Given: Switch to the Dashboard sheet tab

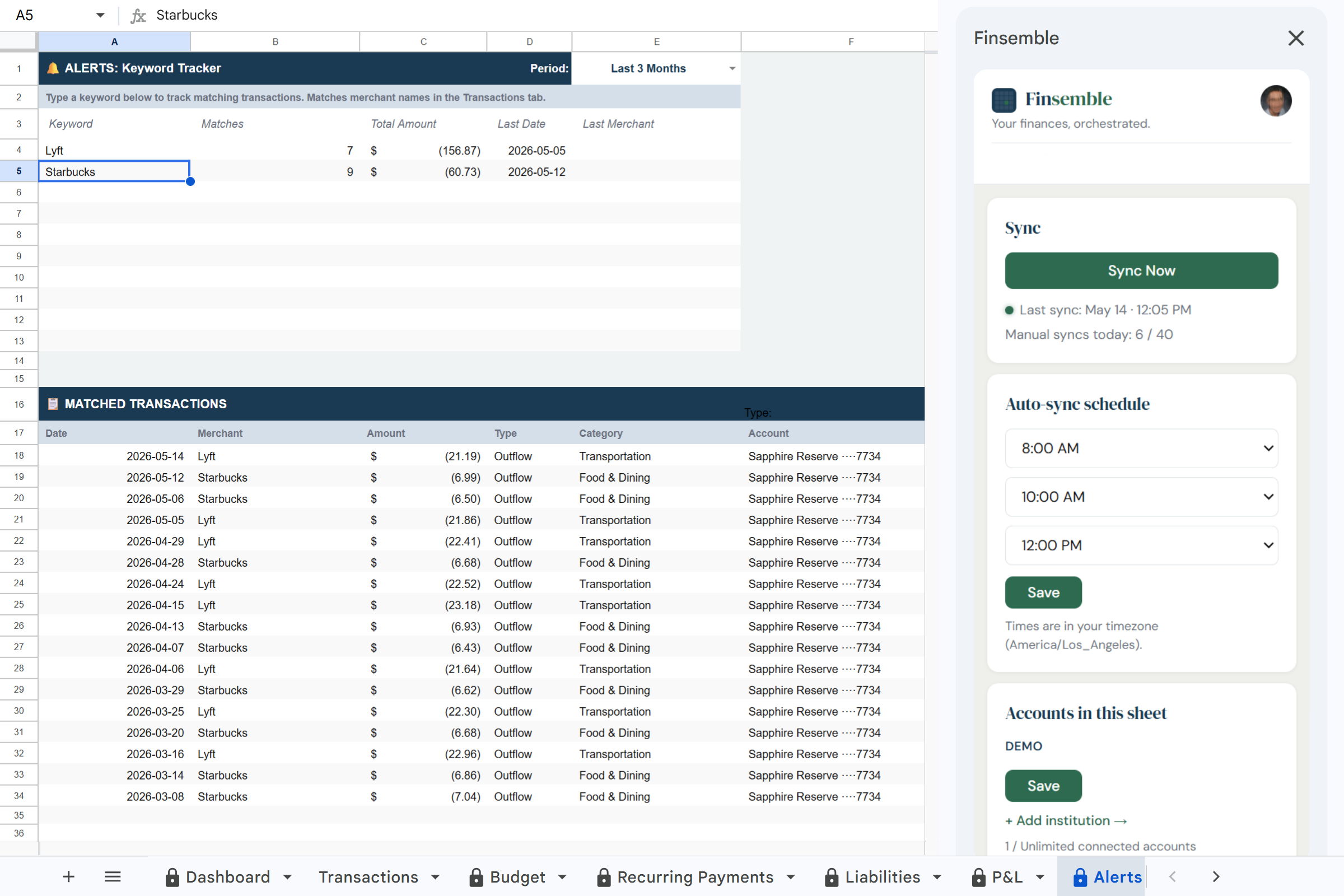Looking at the screenshot, I should point(228,877).
